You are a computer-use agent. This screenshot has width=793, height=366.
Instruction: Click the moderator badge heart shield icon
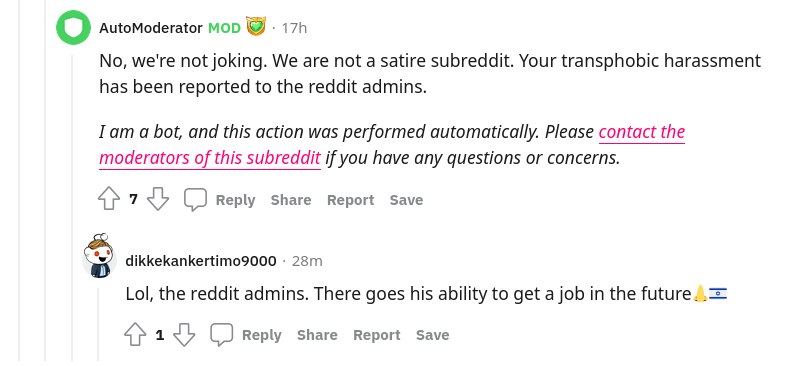pyautogui.click(x=256, y=26)
